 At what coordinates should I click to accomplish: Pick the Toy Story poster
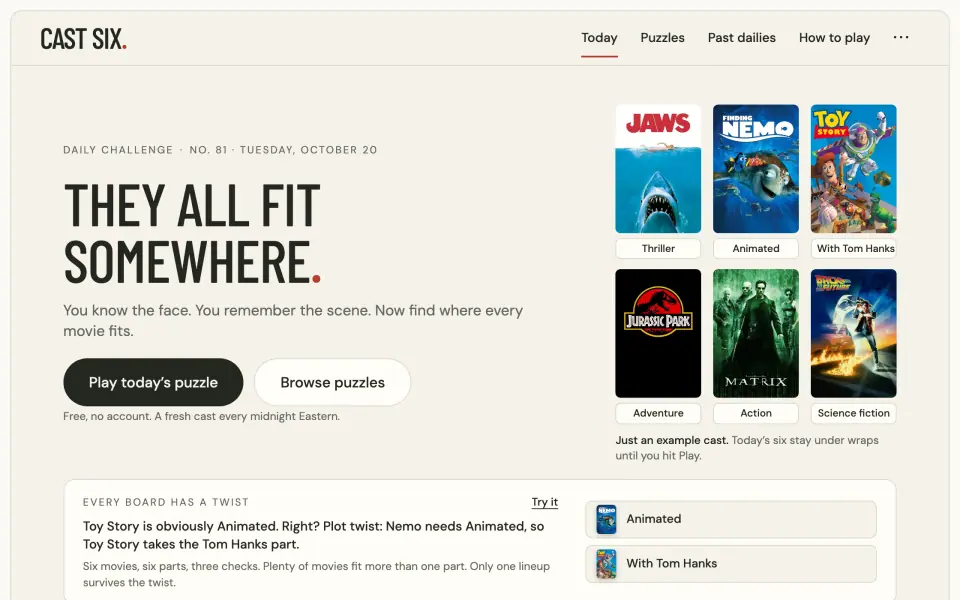[x=853, y=169]
